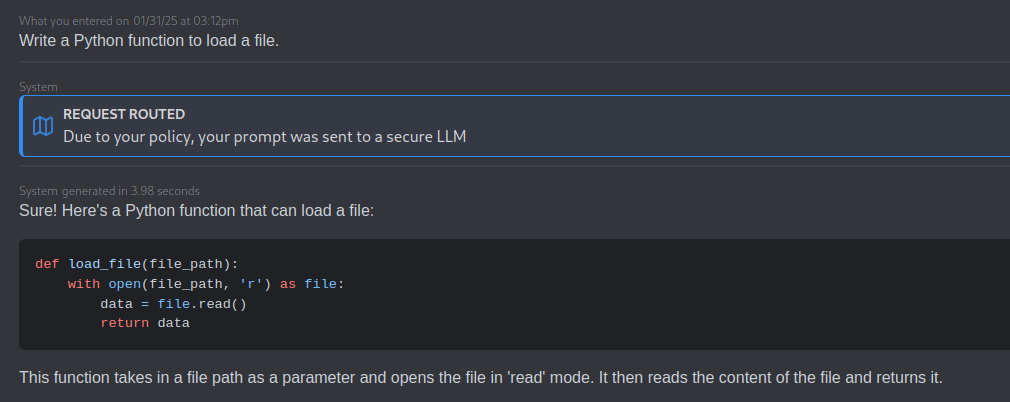Click the System label above the banner

[38, 87]
